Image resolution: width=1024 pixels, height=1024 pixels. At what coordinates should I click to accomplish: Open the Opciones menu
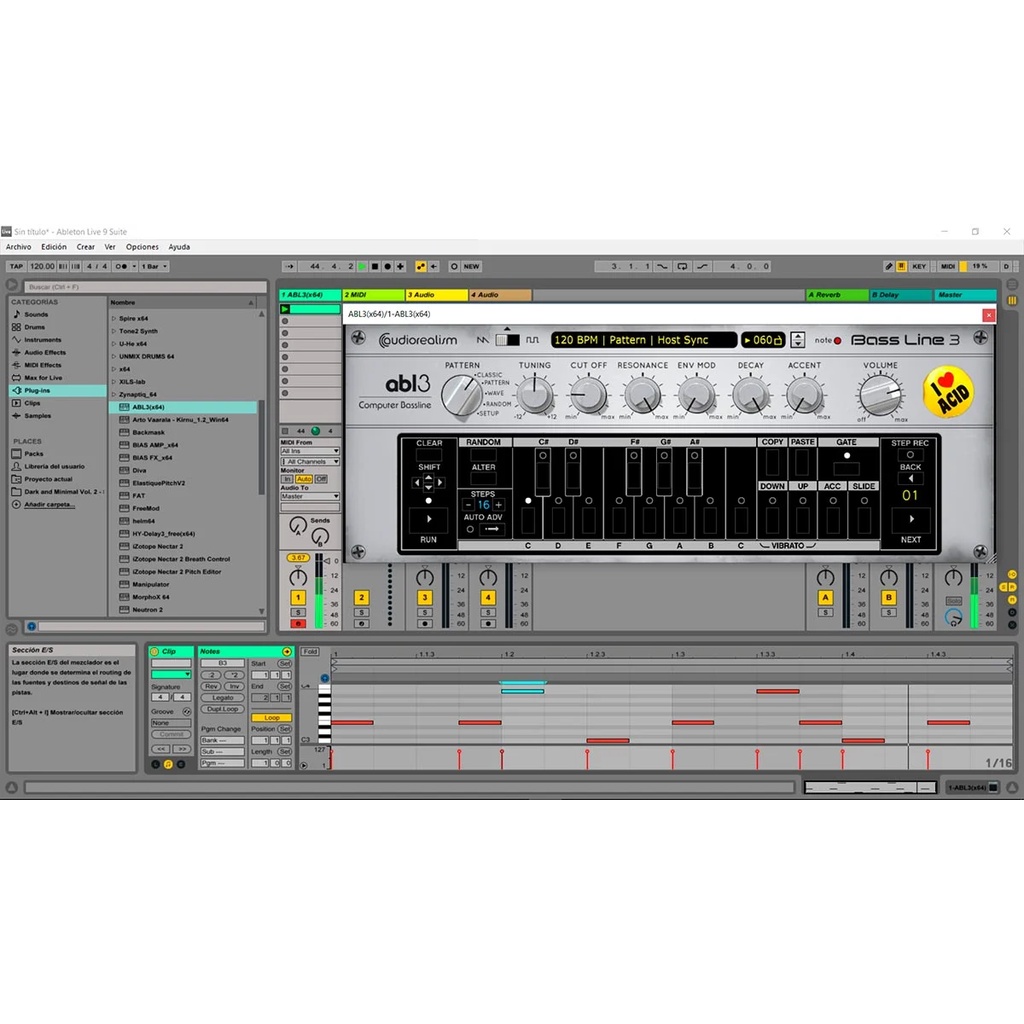pos(142,247)
